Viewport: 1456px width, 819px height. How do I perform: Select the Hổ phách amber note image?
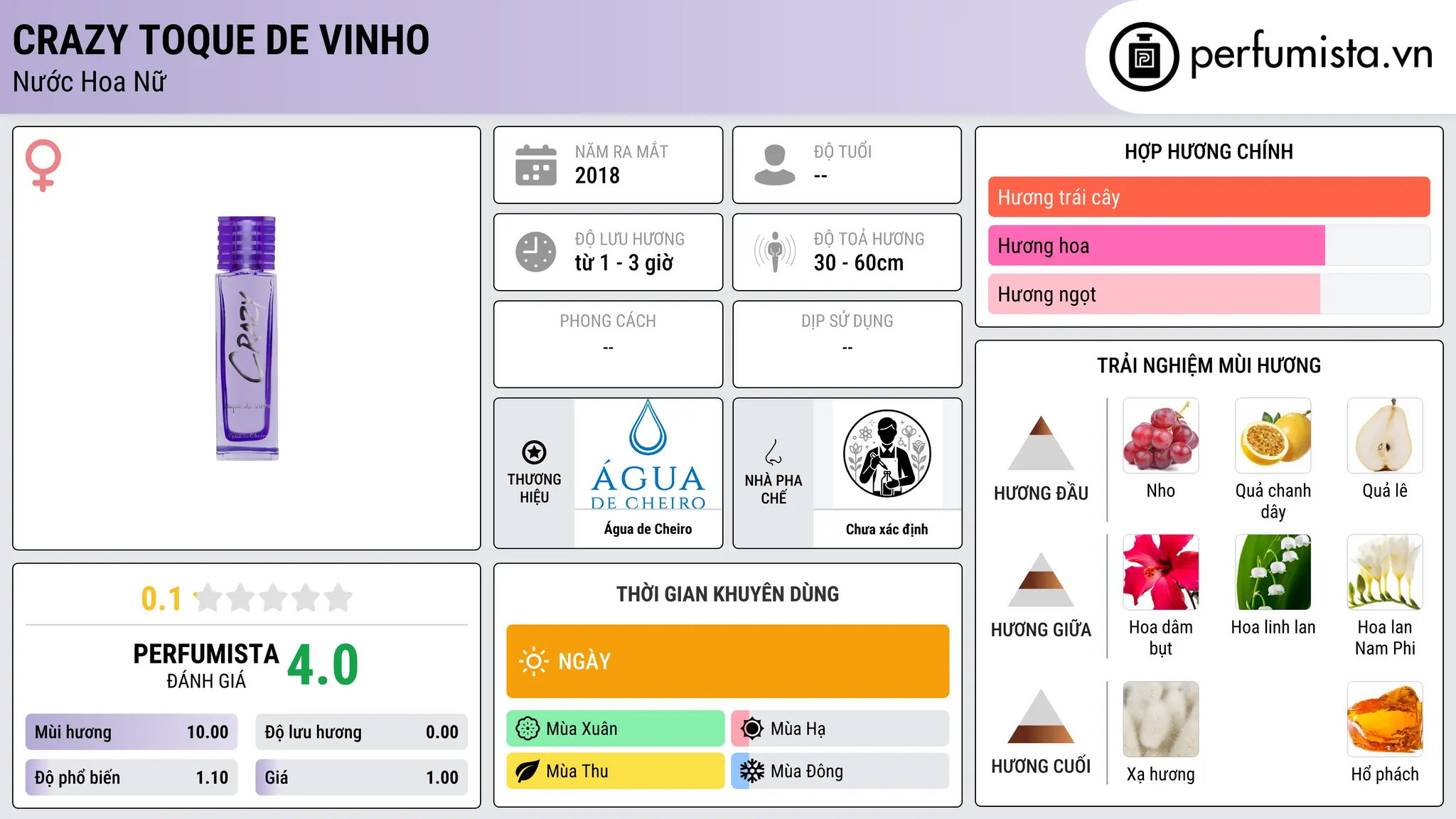(1385, 719)
